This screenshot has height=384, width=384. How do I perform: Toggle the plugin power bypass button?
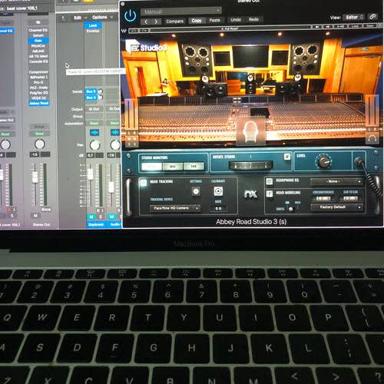[130, 16]
